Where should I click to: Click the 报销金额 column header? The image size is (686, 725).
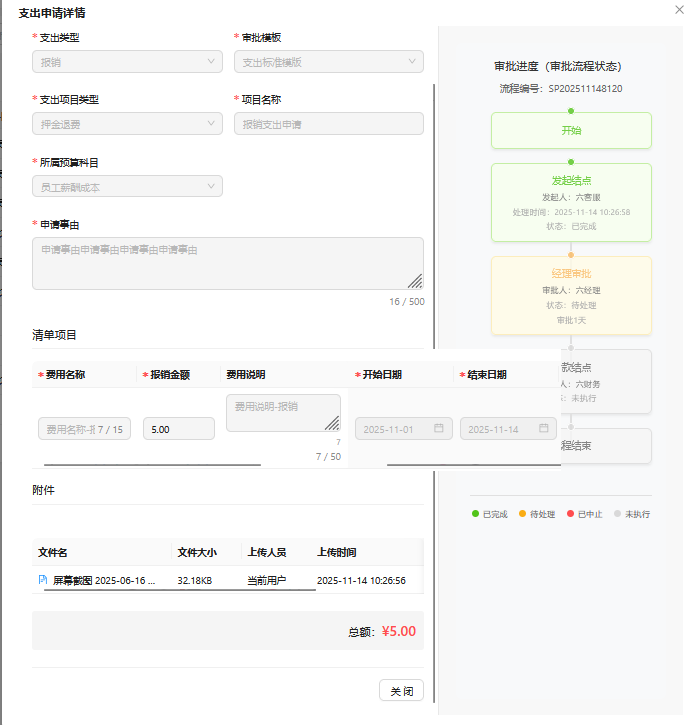[x=170, y=375]
